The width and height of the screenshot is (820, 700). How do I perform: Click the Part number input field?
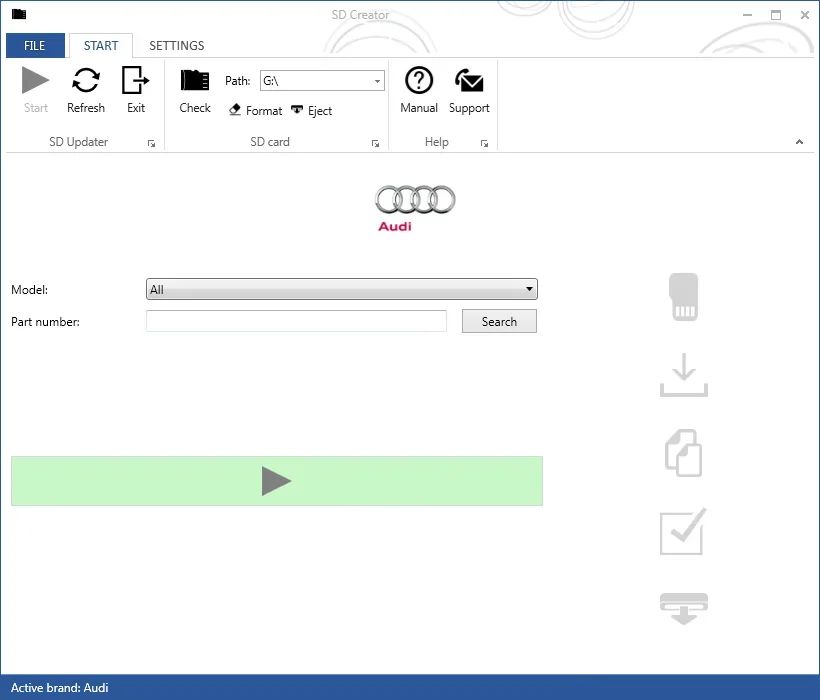(297, 321)
